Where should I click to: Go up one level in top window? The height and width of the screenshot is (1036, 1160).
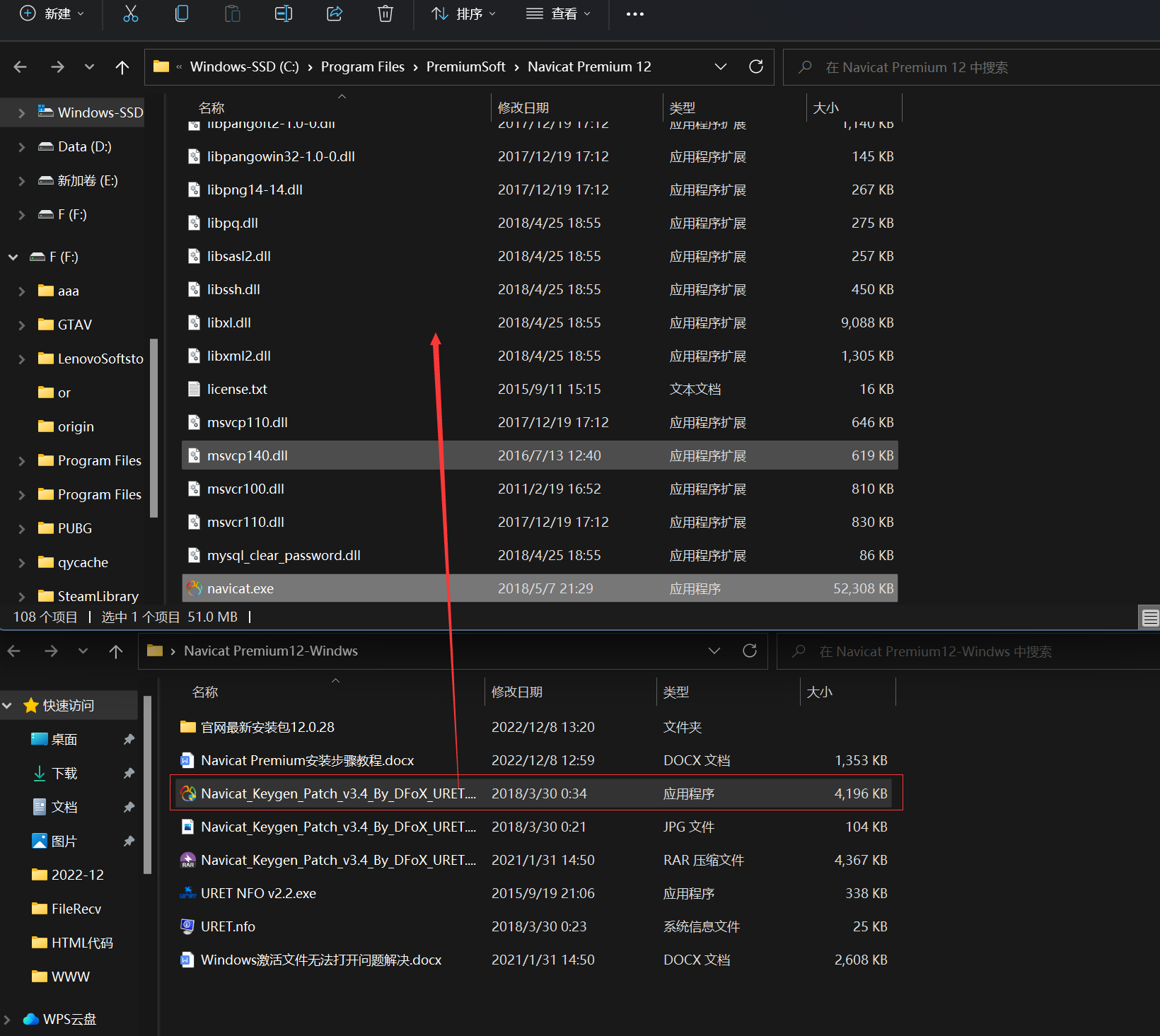tap(122, 67)
